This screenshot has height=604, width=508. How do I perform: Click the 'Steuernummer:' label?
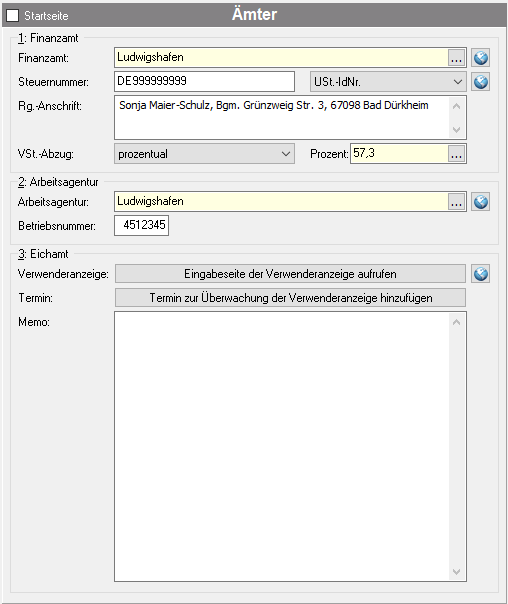54,82
